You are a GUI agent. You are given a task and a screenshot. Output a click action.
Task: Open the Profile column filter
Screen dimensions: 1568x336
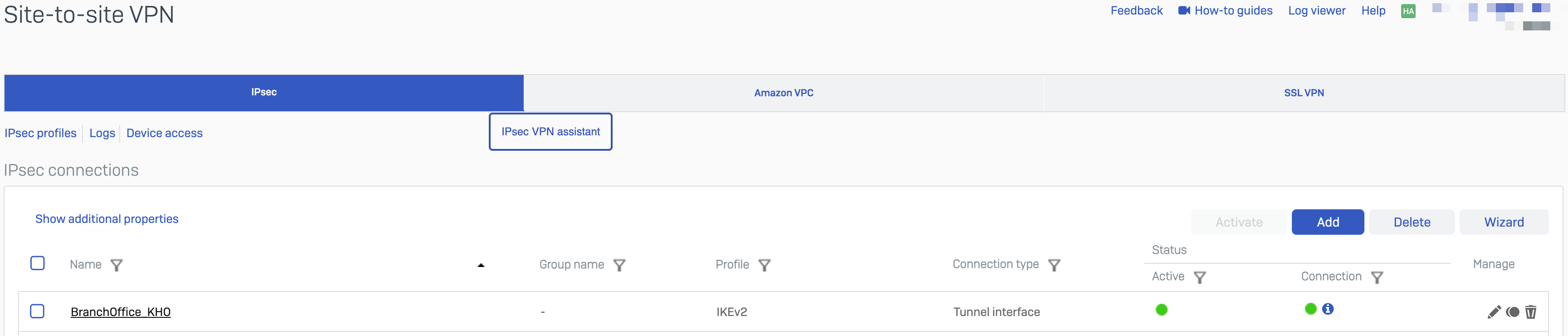[765, 265]
